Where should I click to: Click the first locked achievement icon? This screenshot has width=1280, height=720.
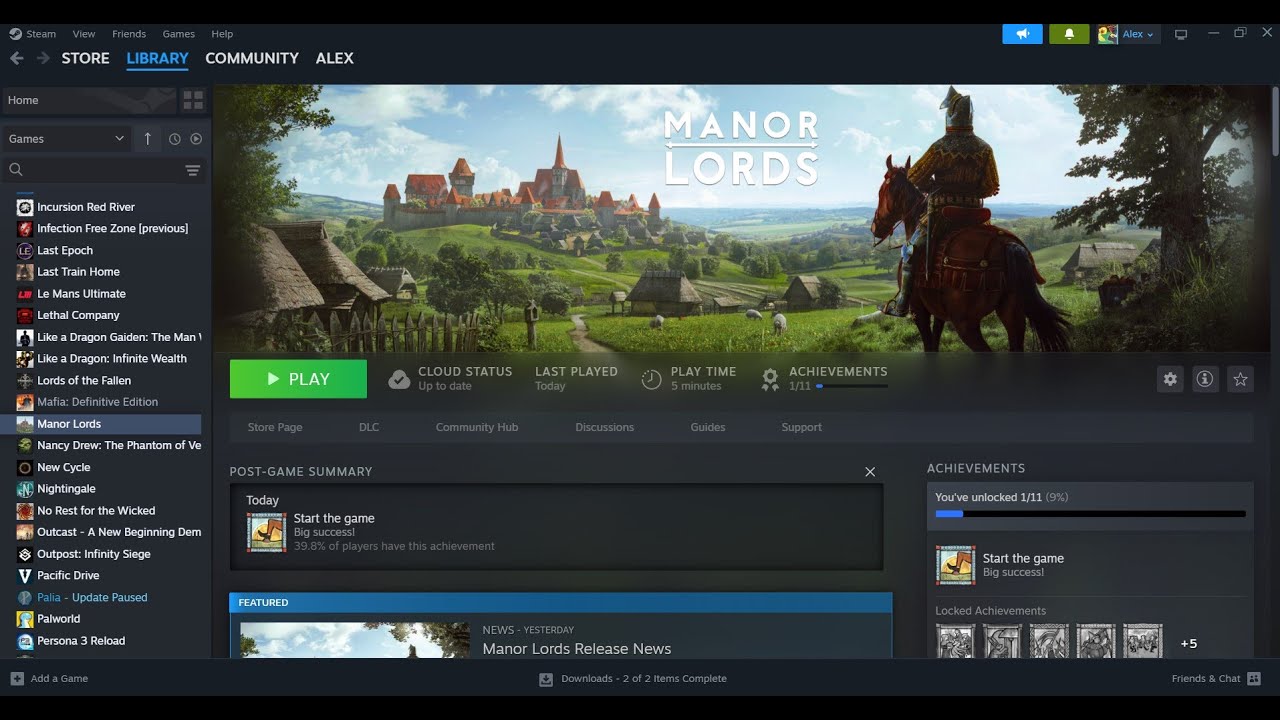point(955,641)
